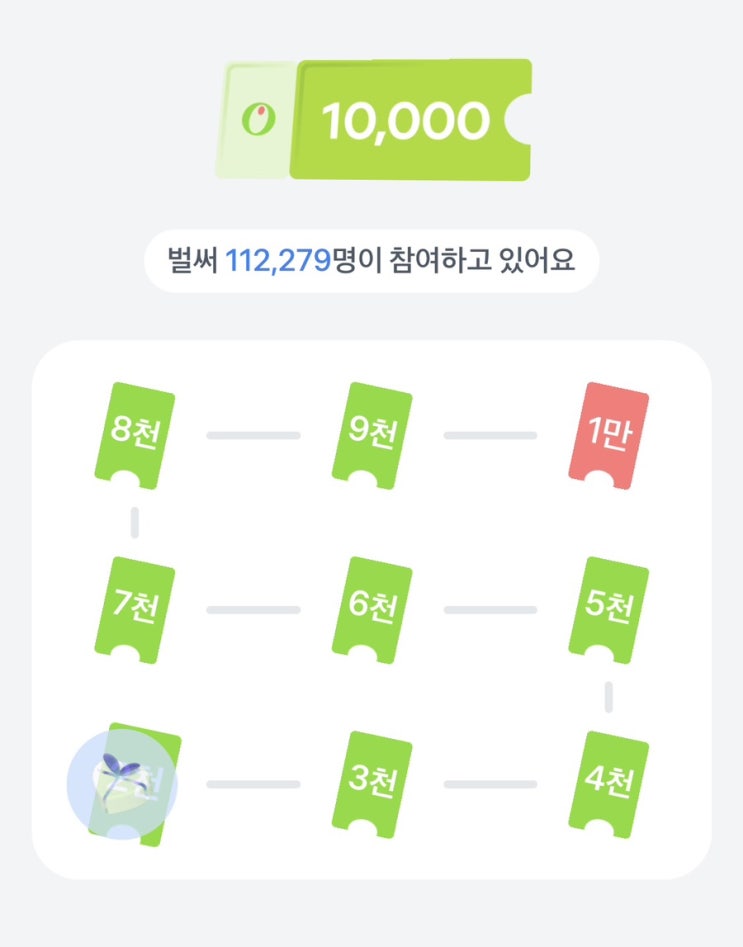This screenshot has height=947, width=743.
Task: Click path segment between 7천 and 6천
Action: 253,609
